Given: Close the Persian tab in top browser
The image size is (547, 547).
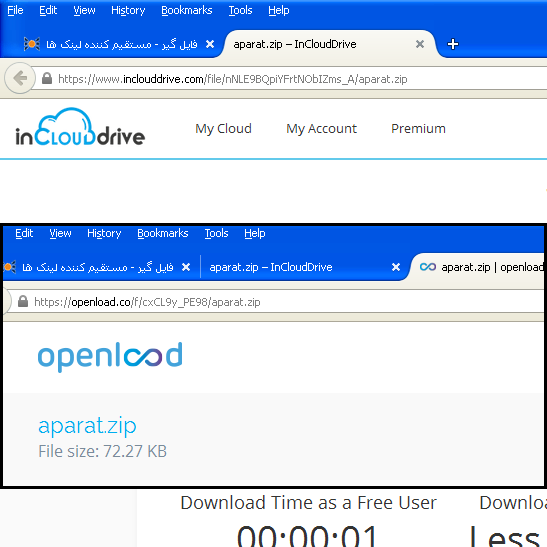Looking at the screenshot, I should click(210, 44).
